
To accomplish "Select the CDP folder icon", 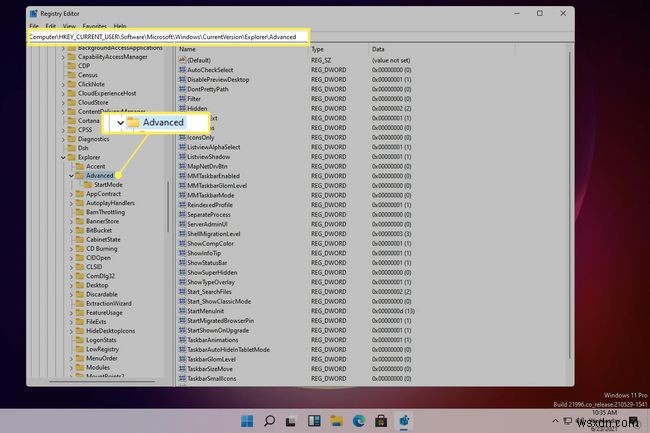I will click(x=71, y=65).
